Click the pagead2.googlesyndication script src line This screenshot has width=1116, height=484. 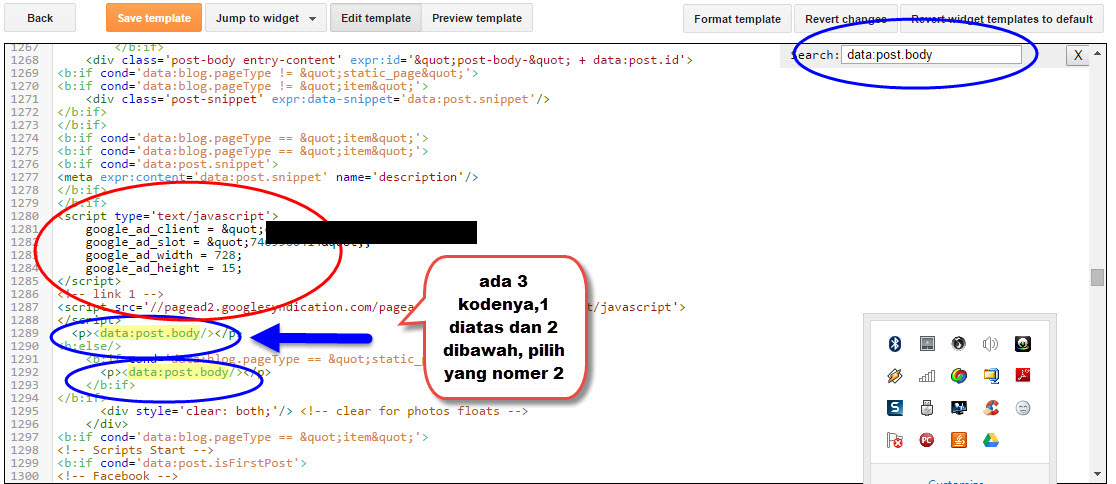(372, 307)
